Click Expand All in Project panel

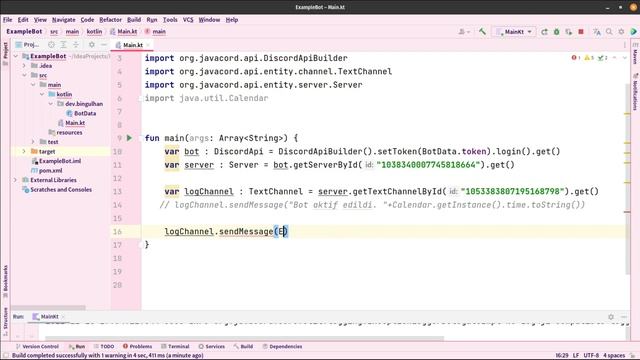coord(63,44)
